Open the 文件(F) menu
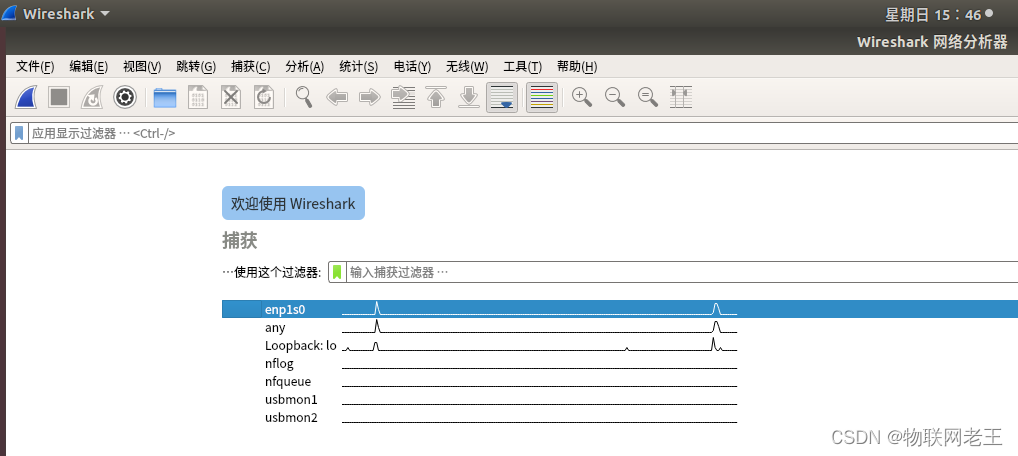This screenshot has width=1018, height=456. pos(35,66)
